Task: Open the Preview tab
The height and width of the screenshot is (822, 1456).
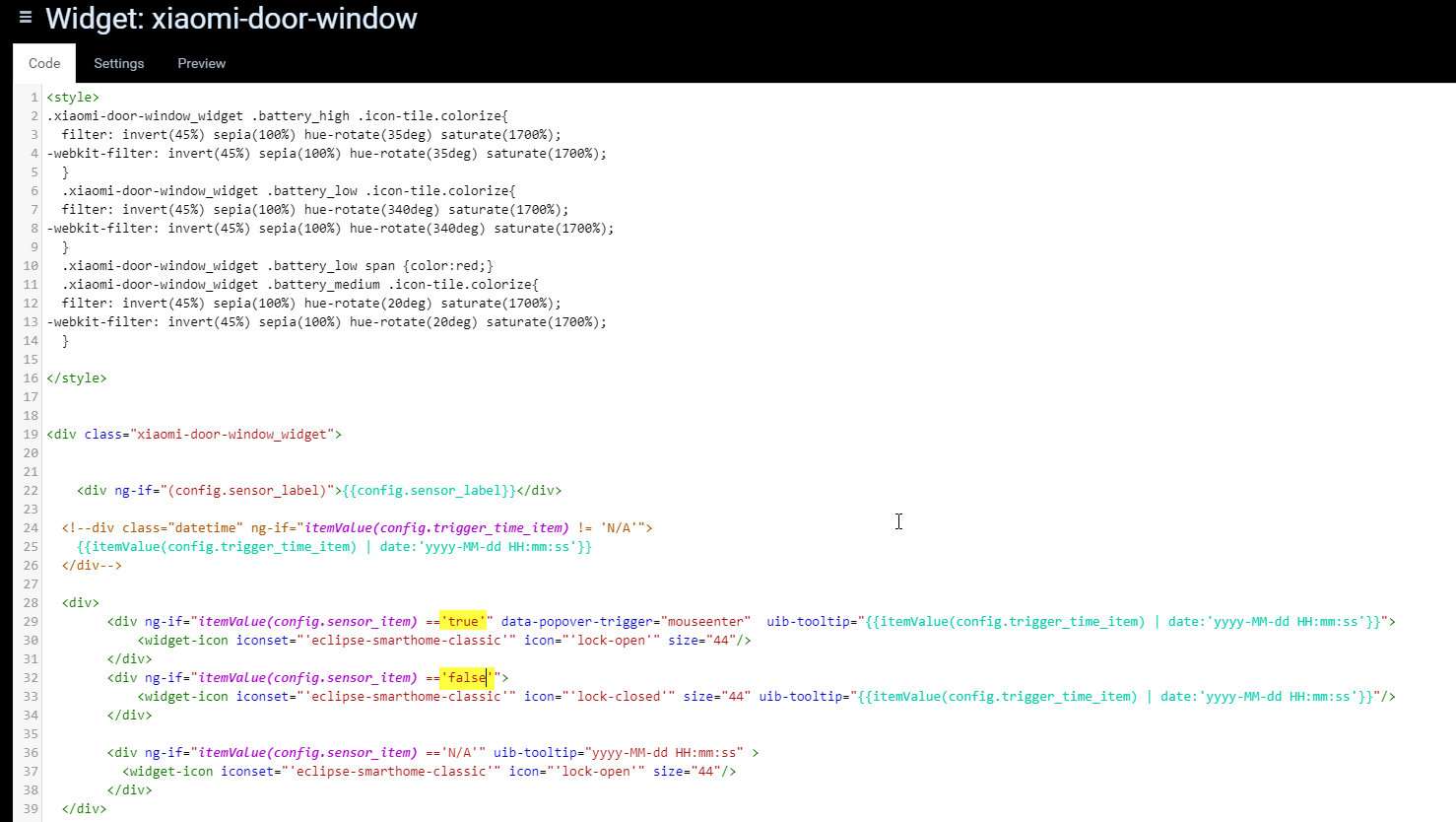Action: [x=201, y=63]
